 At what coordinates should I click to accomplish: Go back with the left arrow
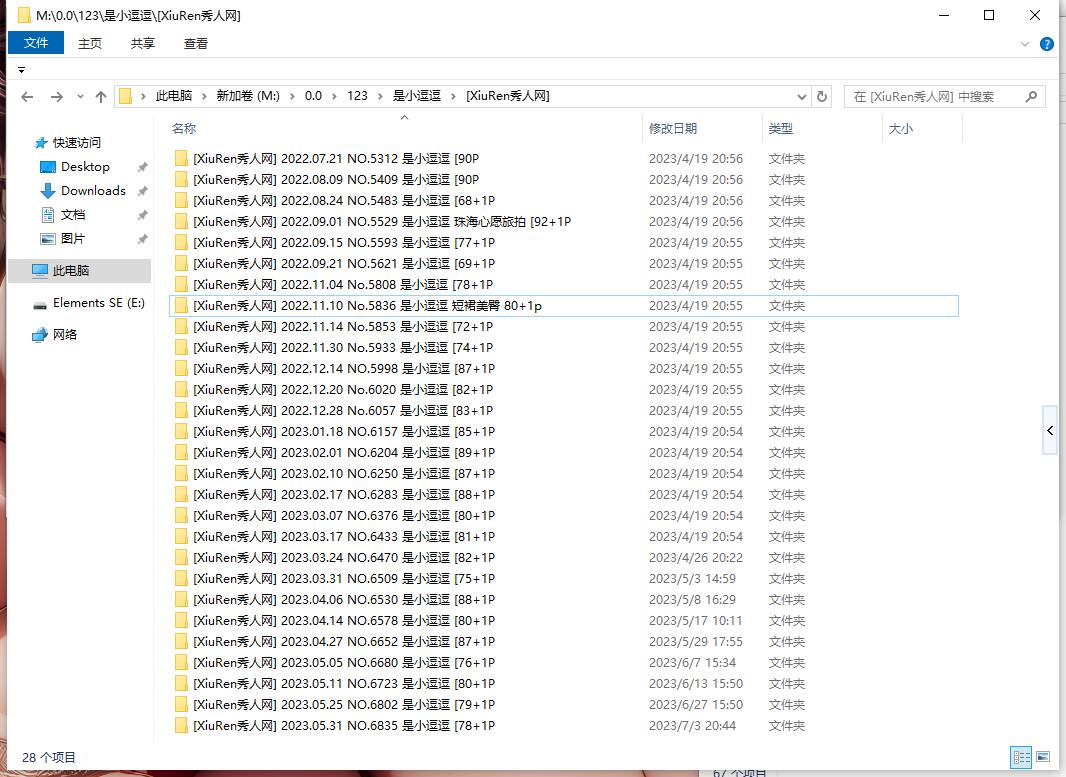point(27,97)
